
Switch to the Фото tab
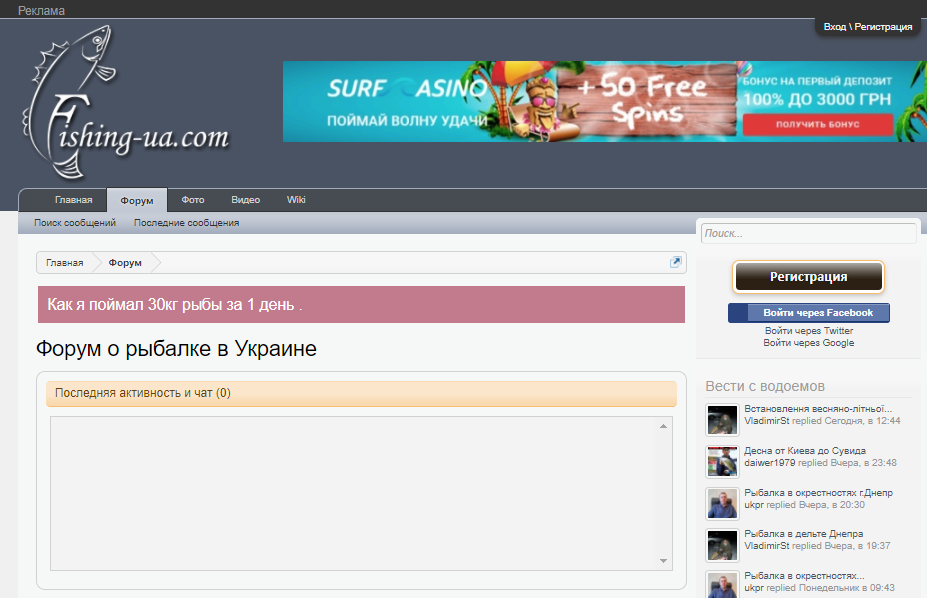[193, 200]
